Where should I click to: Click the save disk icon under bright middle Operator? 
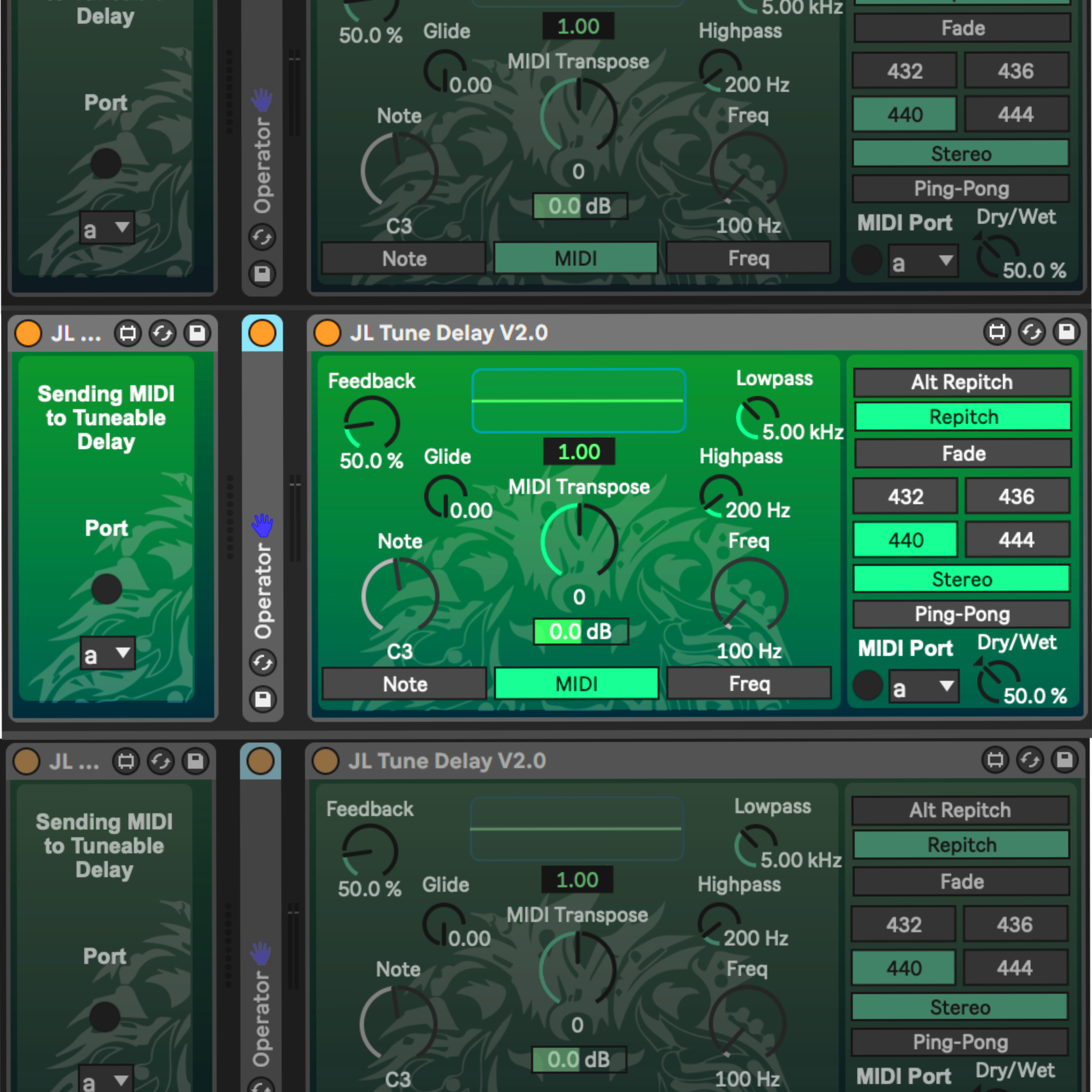pos(262,699)
